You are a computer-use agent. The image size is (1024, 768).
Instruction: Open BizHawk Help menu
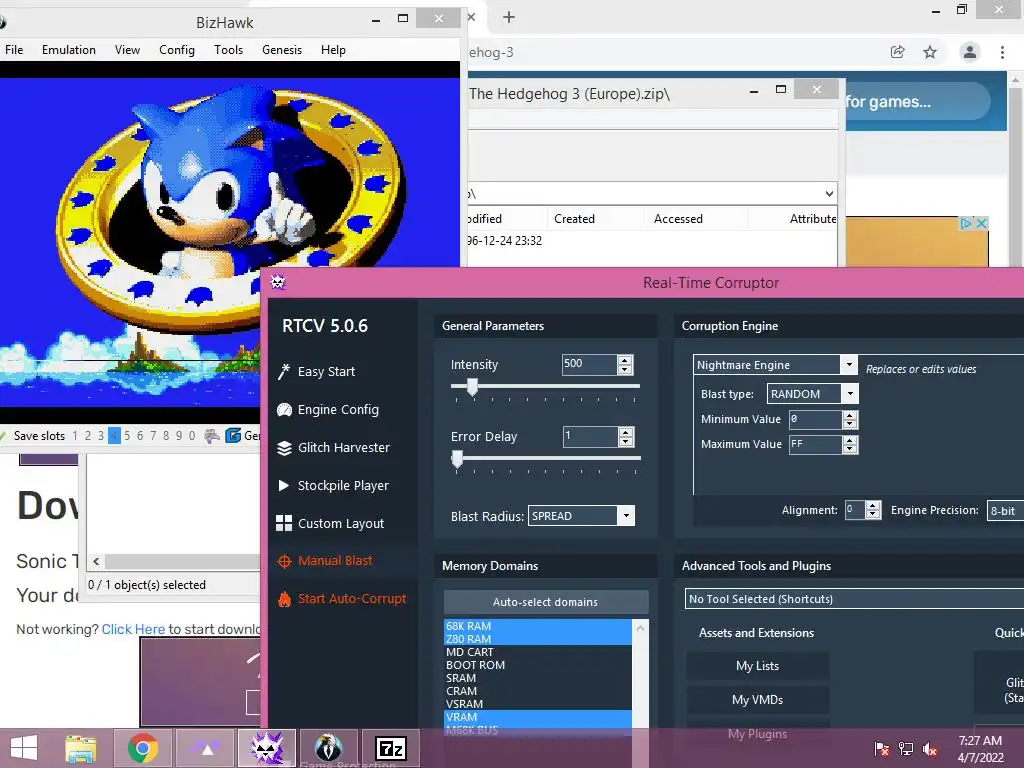[333, 50]
